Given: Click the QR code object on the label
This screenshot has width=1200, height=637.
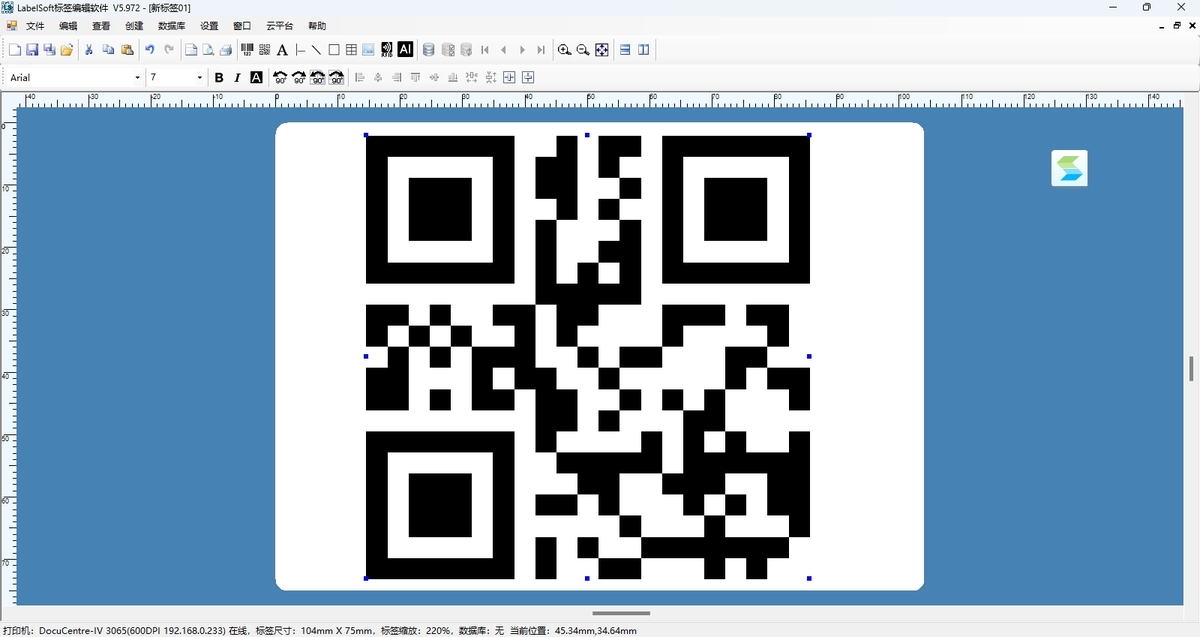Looking at the screenshot, I should (587, 356).
